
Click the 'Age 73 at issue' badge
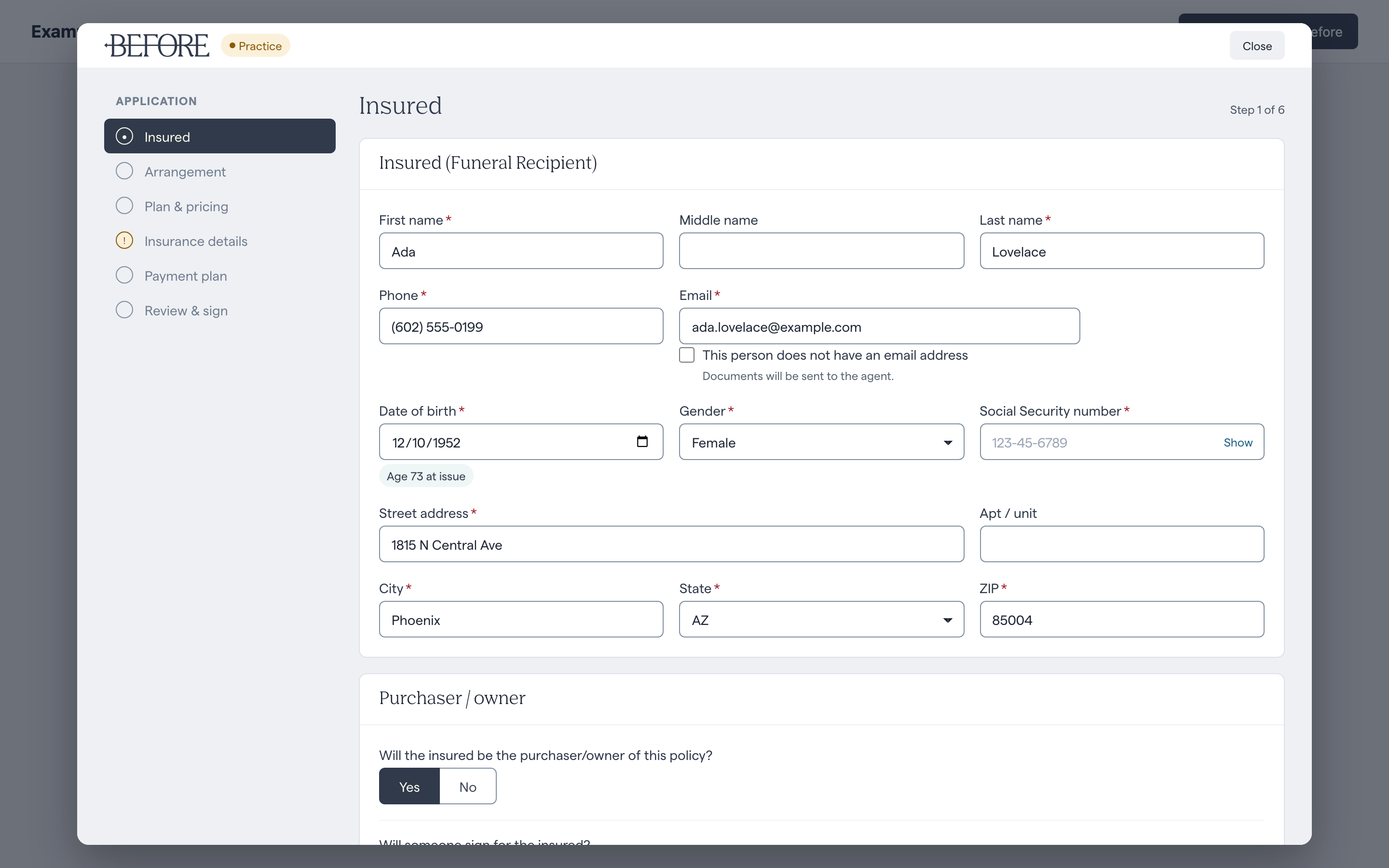426,476
